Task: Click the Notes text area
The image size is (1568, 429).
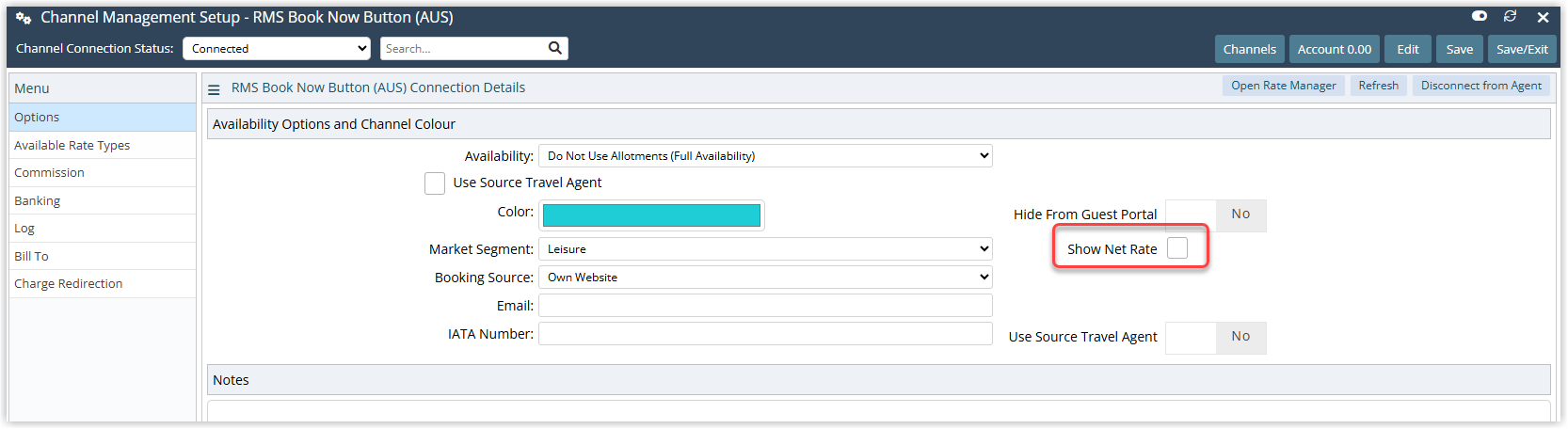Action: [x=878, y=411]
